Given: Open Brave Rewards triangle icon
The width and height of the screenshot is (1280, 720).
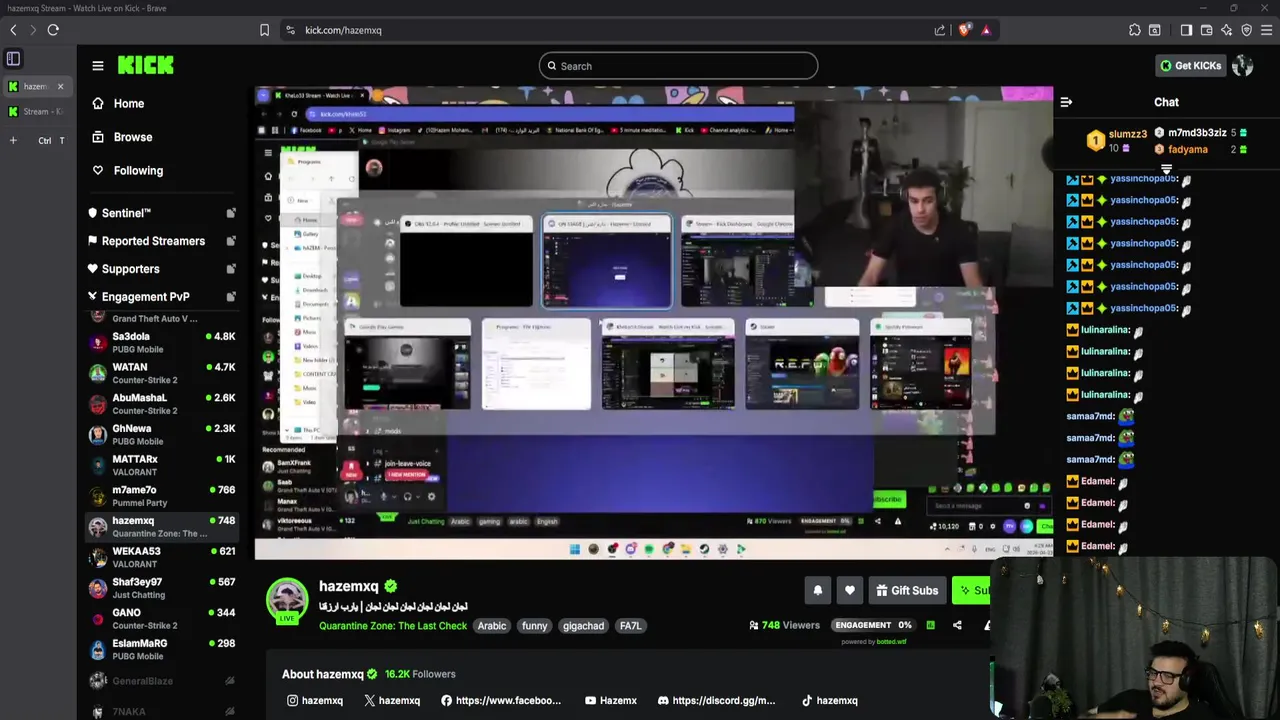Looking at the screenshot, I should pos(985,30).
